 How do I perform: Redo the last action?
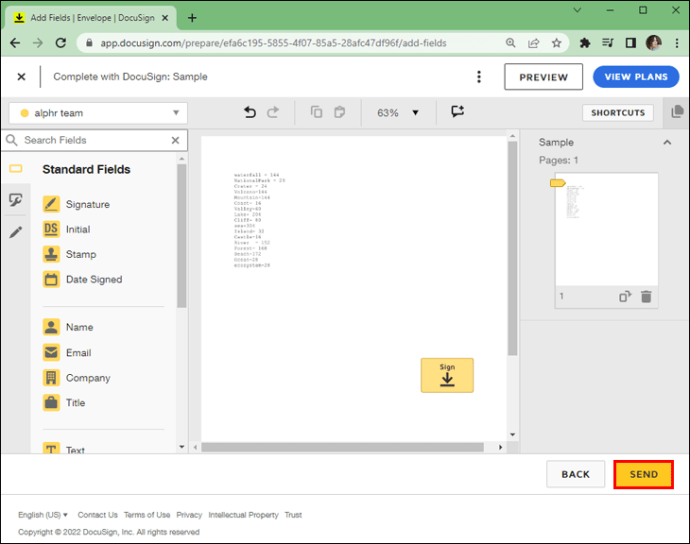tap(273, 112)
